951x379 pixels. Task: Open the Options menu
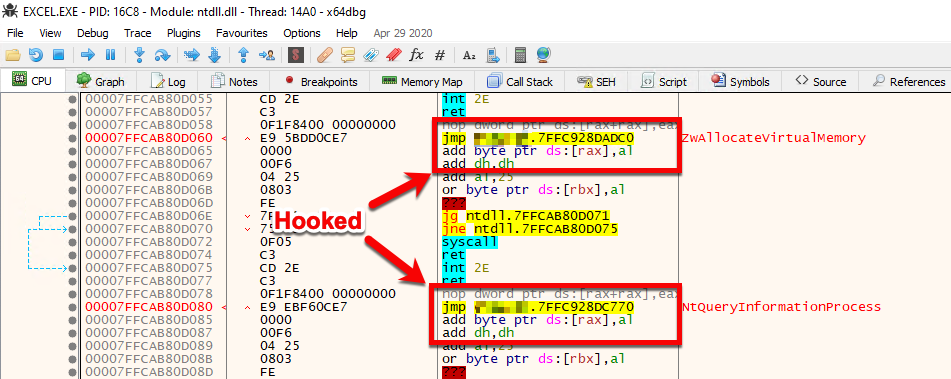pyautogui.click(x=302, y=33)
